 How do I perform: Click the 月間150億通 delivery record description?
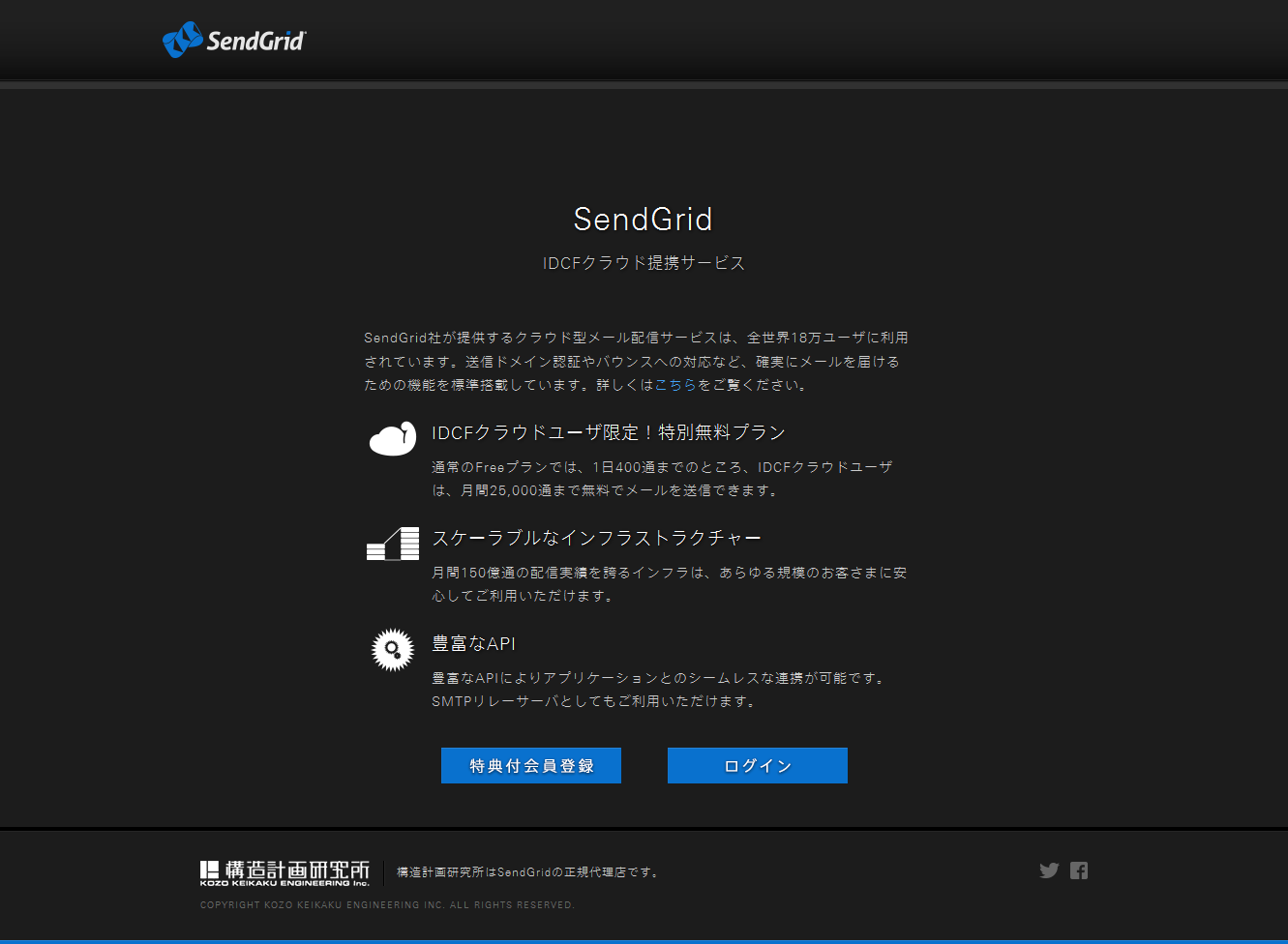tap(669, 584)
